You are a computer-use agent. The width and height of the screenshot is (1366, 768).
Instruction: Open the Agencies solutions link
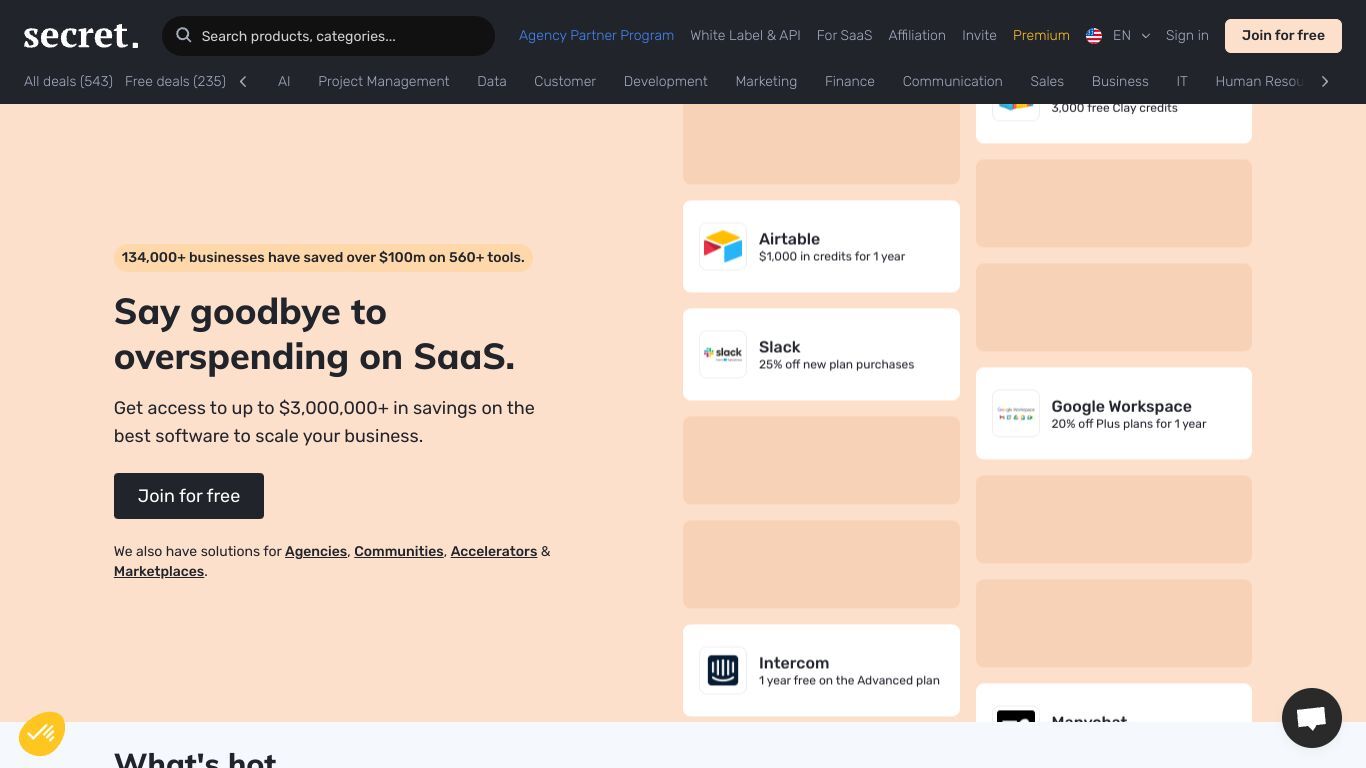[316, 551]
